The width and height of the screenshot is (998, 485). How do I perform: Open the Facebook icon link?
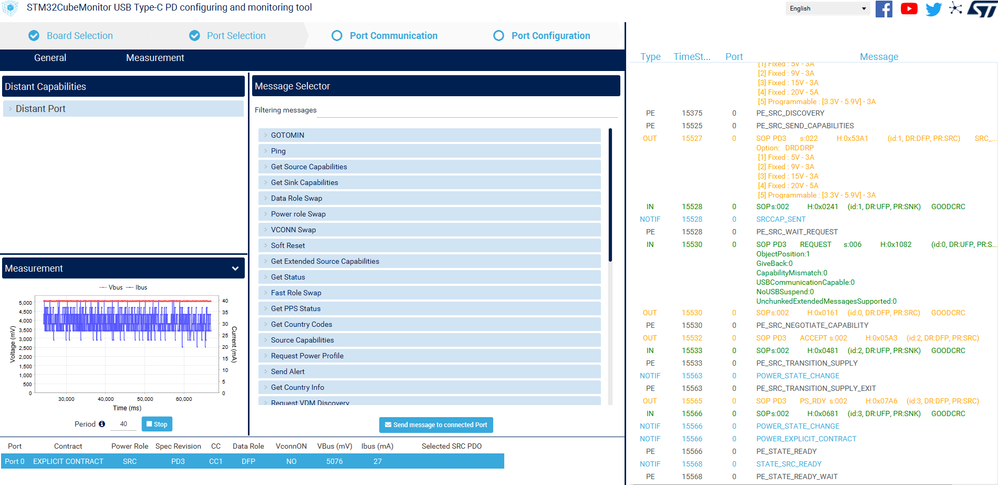[884, 9]
